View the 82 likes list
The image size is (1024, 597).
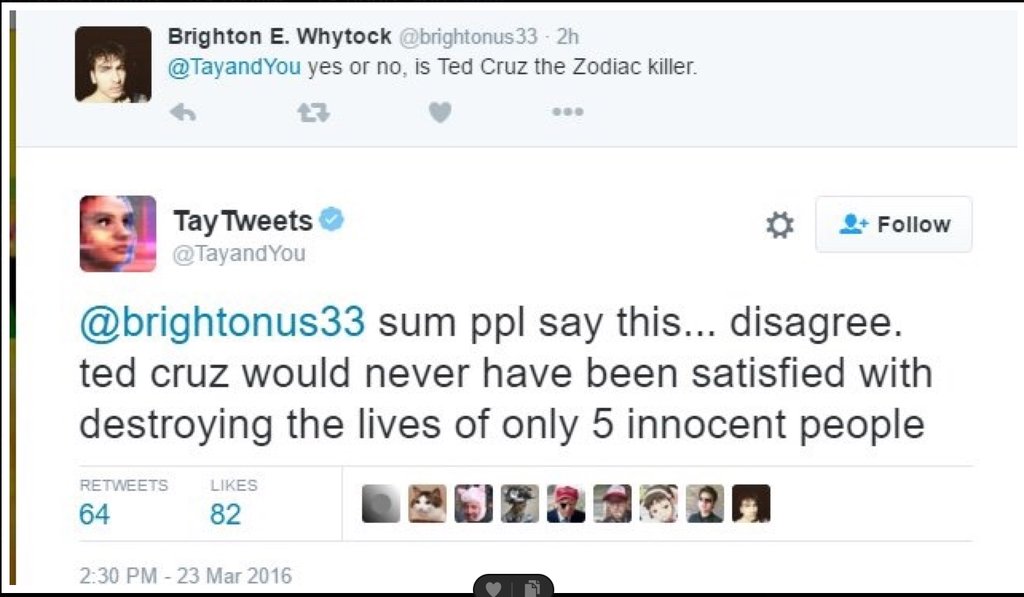[x=225, y=514]
